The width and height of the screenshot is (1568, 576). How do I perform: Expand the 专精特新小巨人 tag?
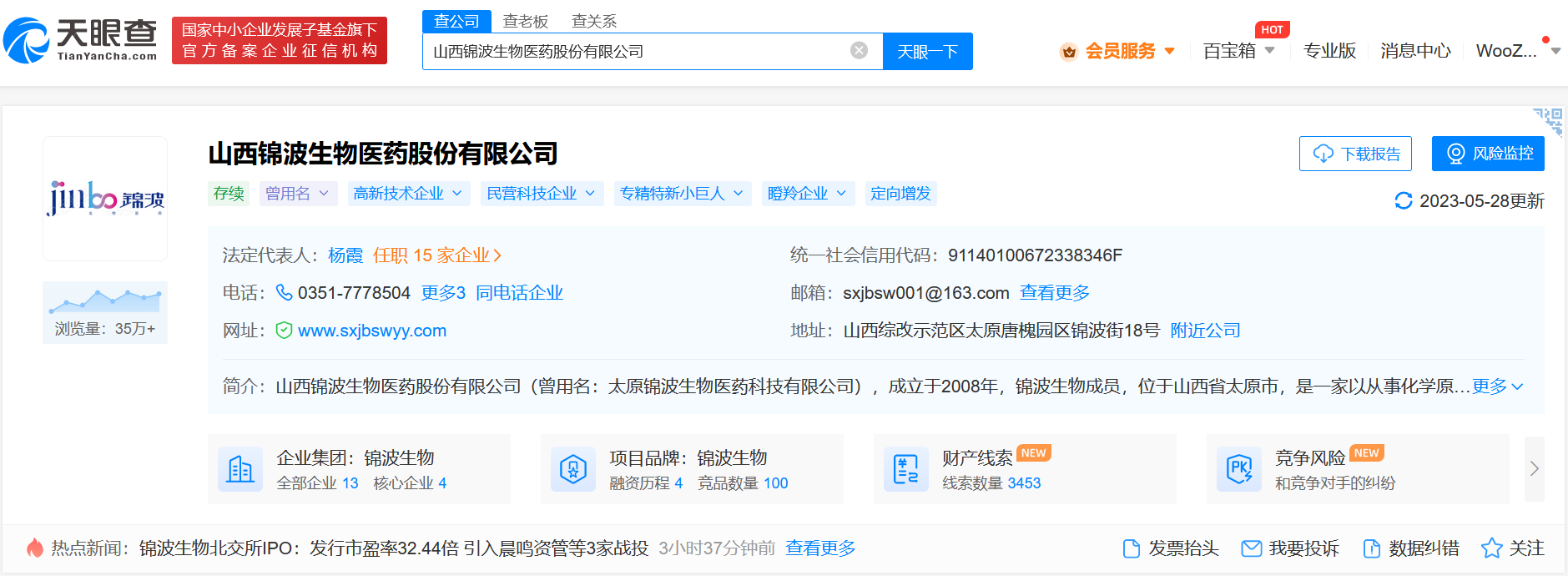point(682,194)
